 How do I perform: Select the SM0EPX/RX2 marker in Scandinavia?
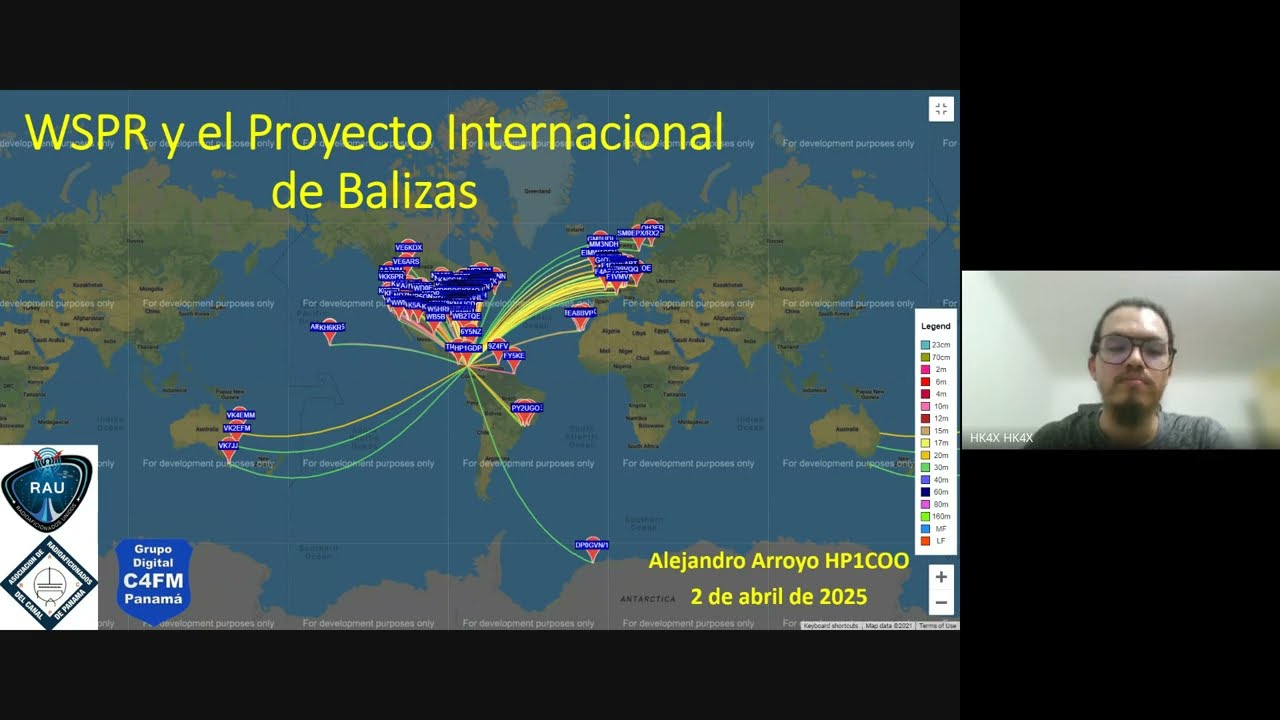[638, 233]
